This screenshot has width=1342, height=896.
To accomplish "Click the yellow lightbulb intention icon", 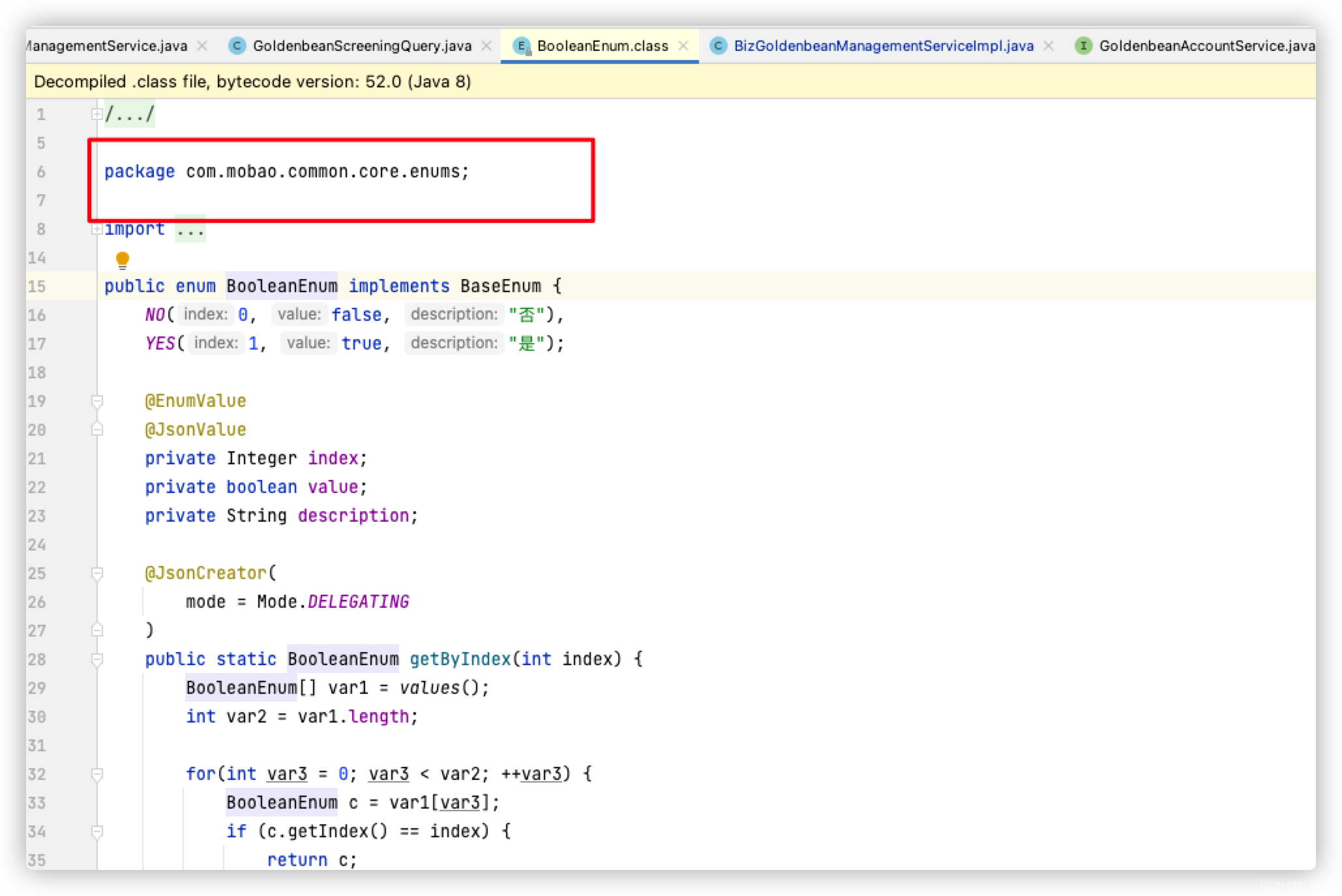I will (122, 260).
